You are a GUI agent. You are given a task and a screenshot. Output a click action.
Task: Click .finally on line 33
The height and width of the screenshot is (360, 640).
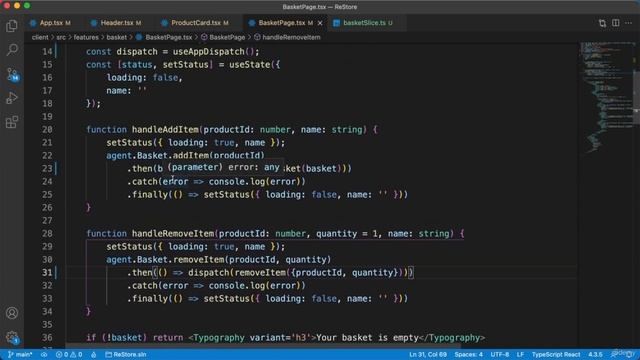tap(147, 298)
